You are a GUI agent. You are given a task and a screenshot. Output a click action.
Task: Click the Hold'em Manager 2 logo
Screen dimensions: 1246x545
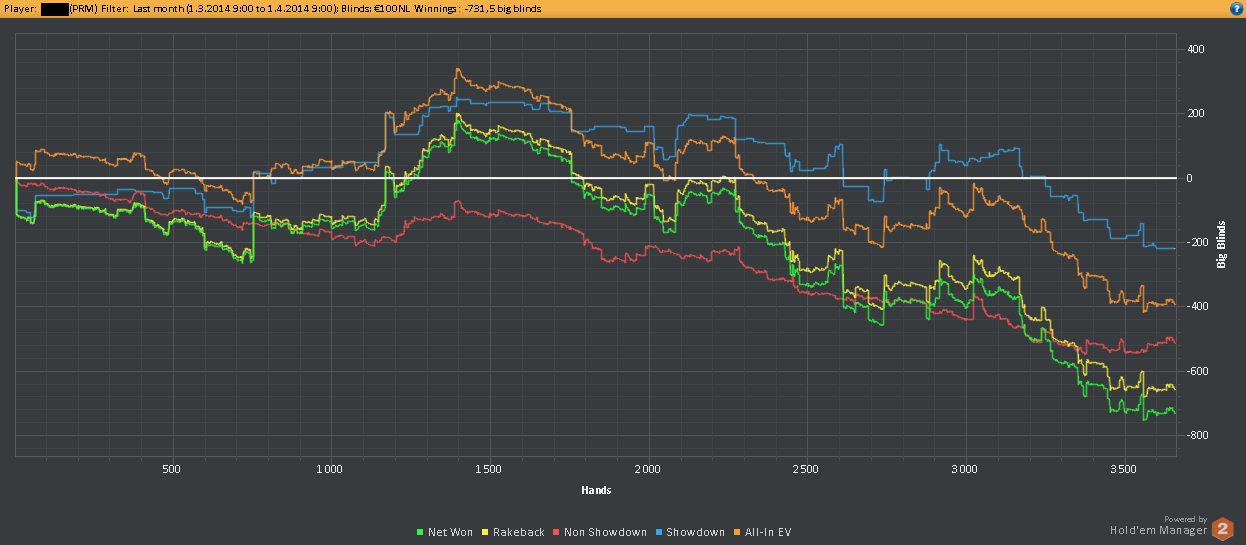pyautogui.click(x=1223, y=529)
